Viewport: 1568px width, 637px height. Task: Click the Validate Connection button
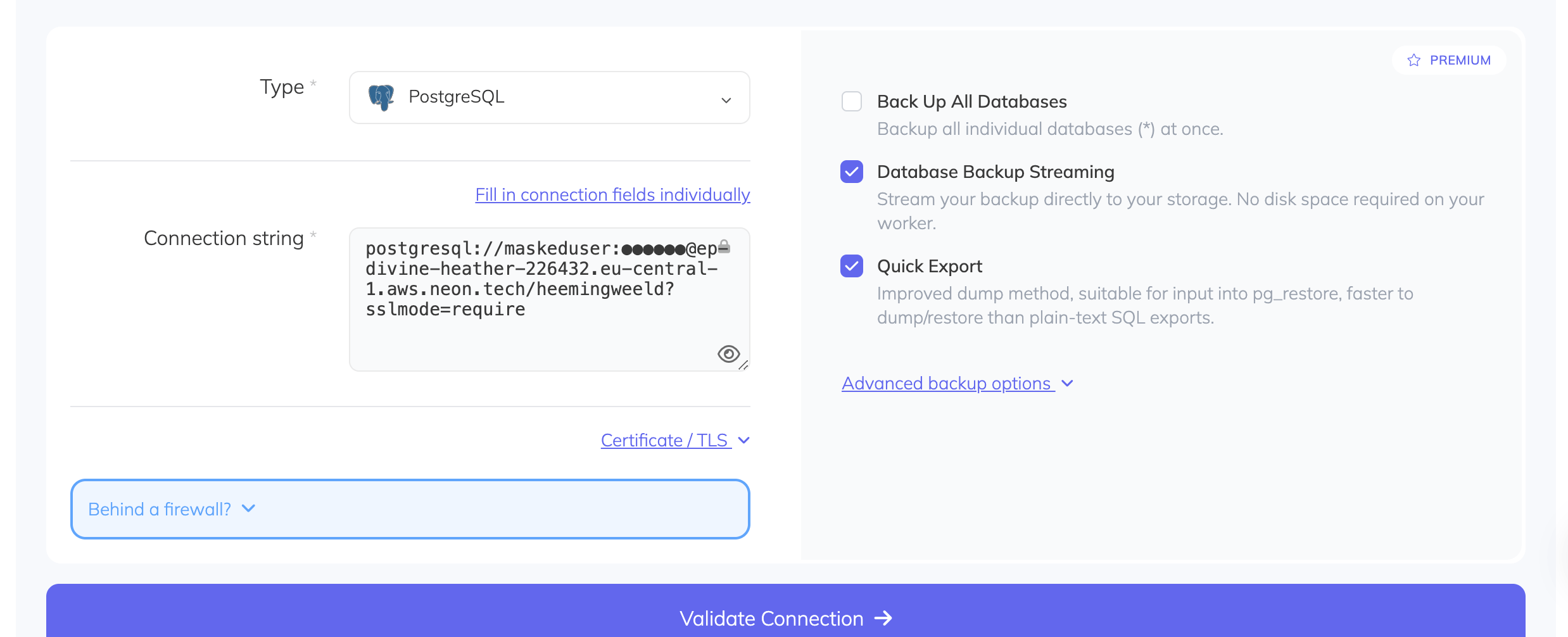click(x=785, y=618)
